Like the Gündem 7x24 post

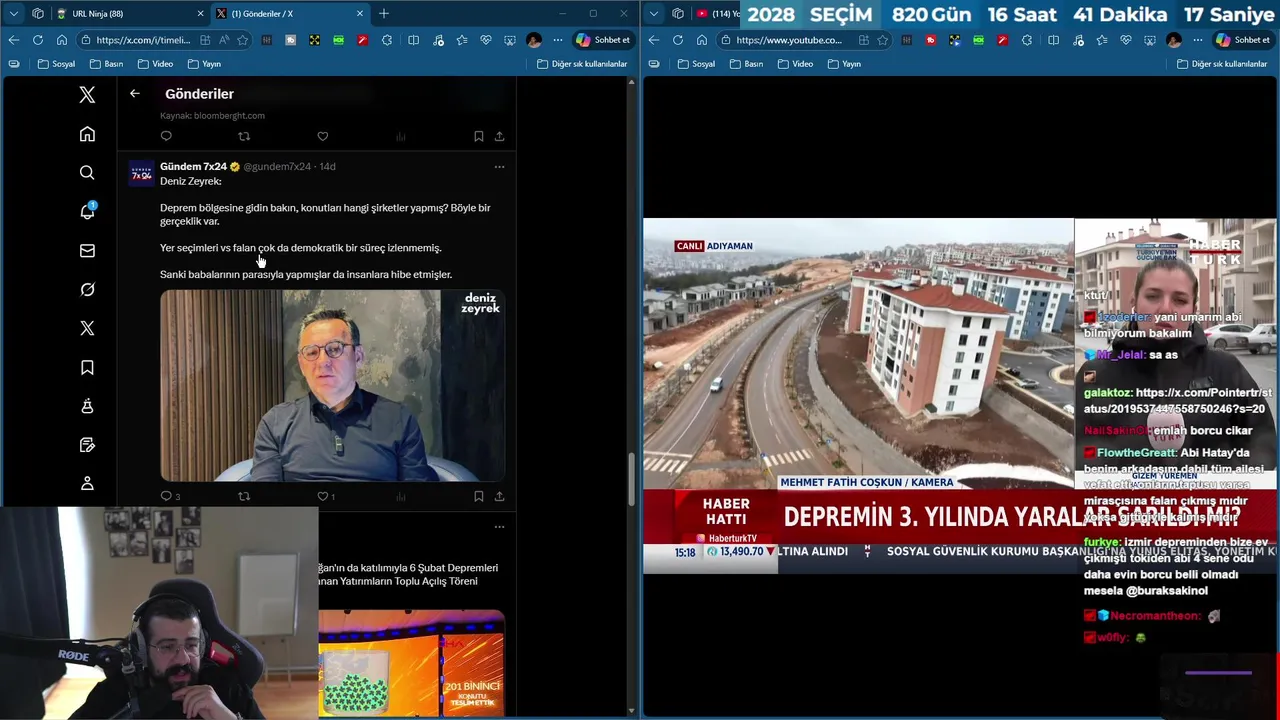[x=322, y=496]
